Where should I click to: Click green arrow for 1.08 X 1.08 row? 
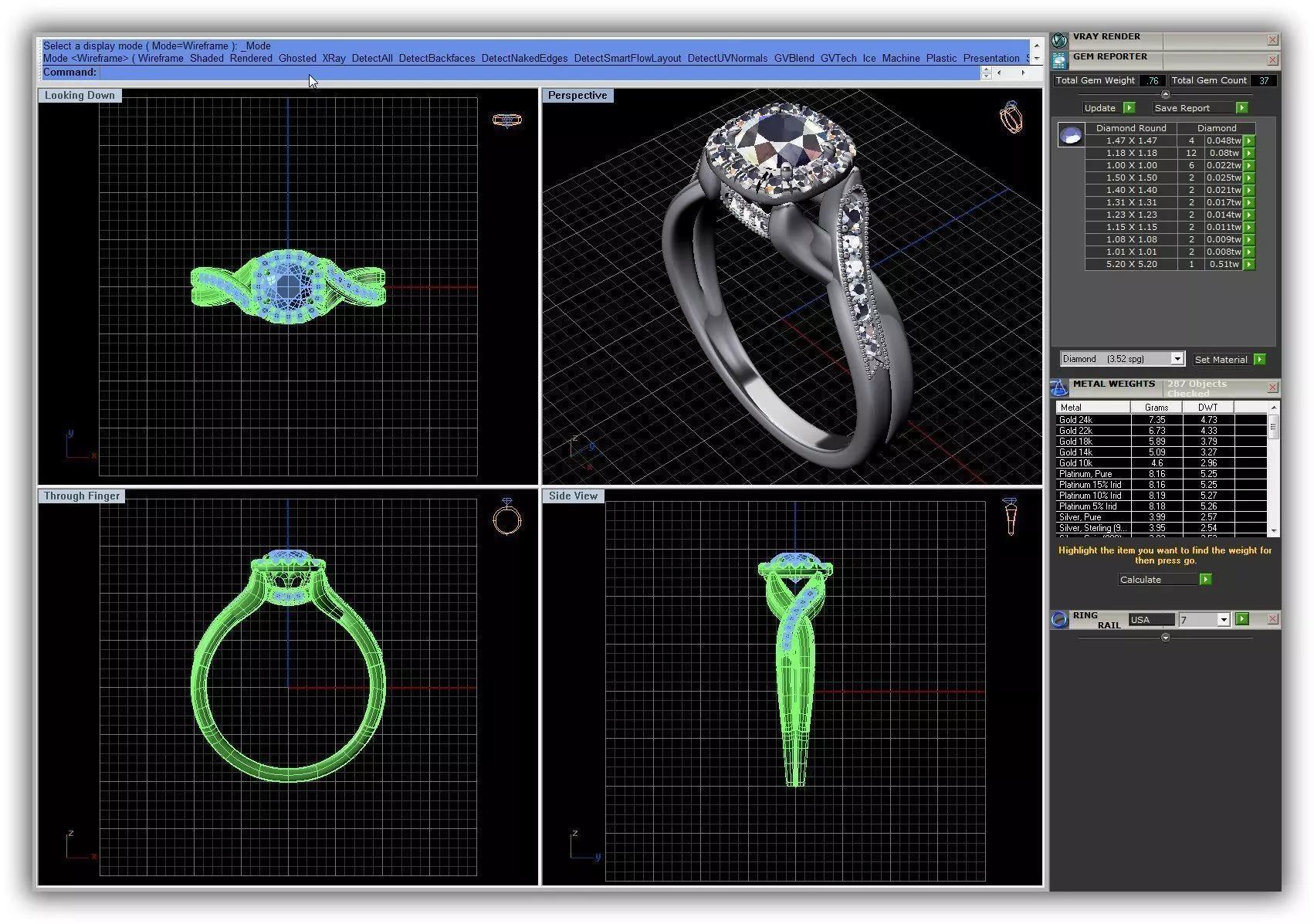pyautogui.click(x=1249, y=240)
